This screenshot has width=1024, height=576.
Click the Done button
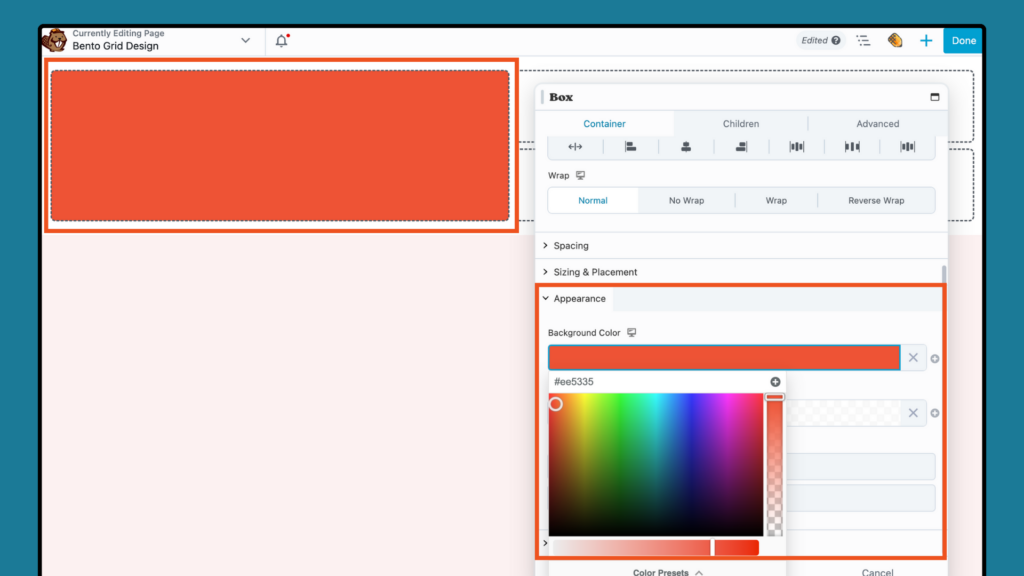tap(962, 40)
